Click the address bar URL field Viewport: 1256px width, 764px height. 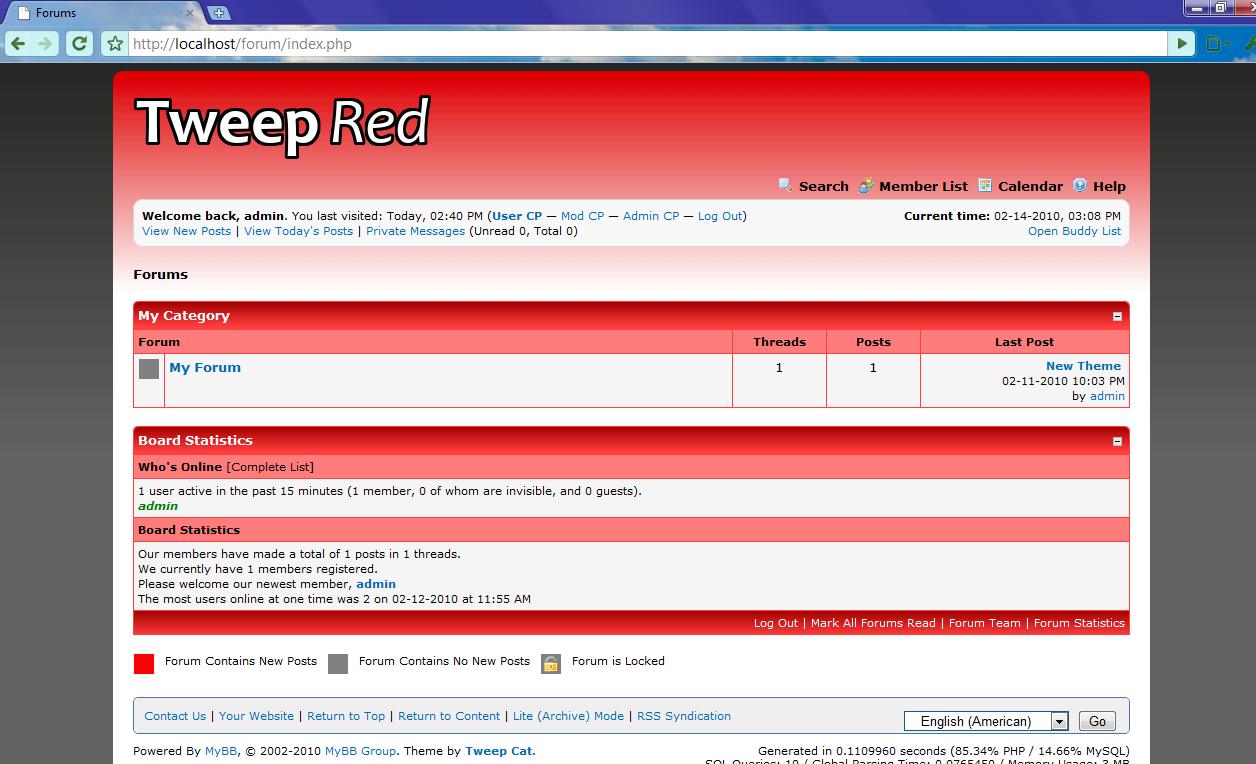[x=640, y=44]
